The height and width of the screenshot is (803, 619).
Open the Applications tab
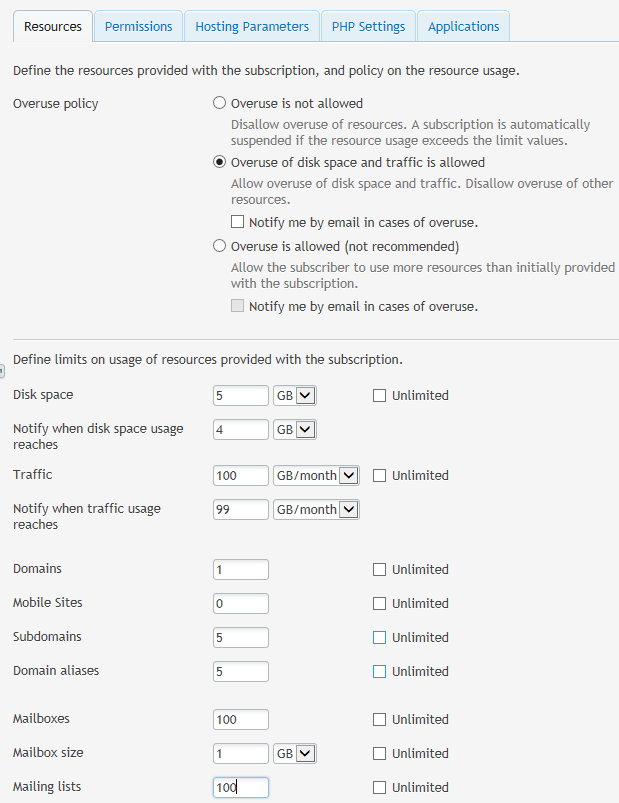463,27
